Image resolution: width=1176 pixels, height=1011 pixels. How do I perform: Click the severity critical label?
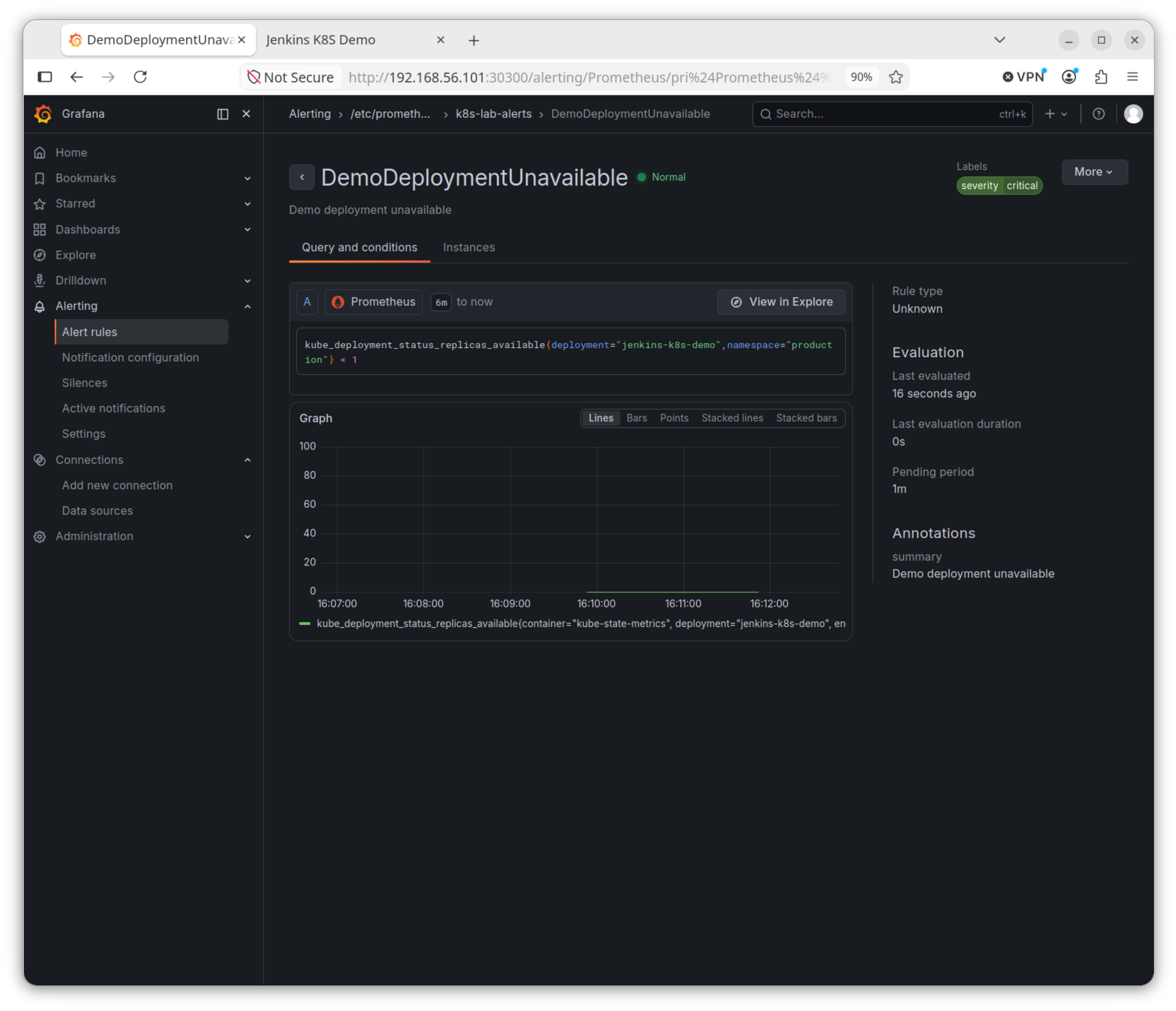pos(999,185)
